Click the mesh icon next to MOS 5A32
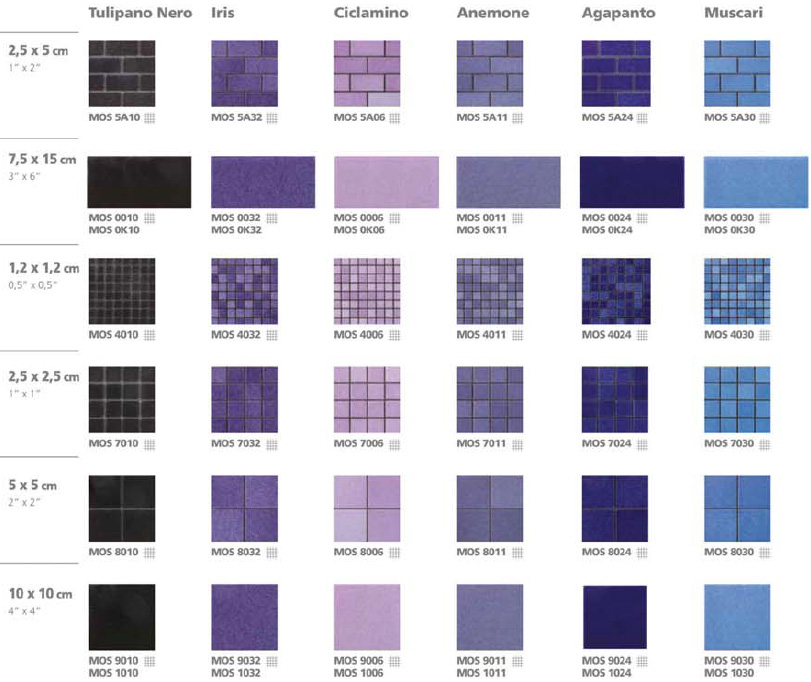811x682 pixels. [x=273, y=118]
